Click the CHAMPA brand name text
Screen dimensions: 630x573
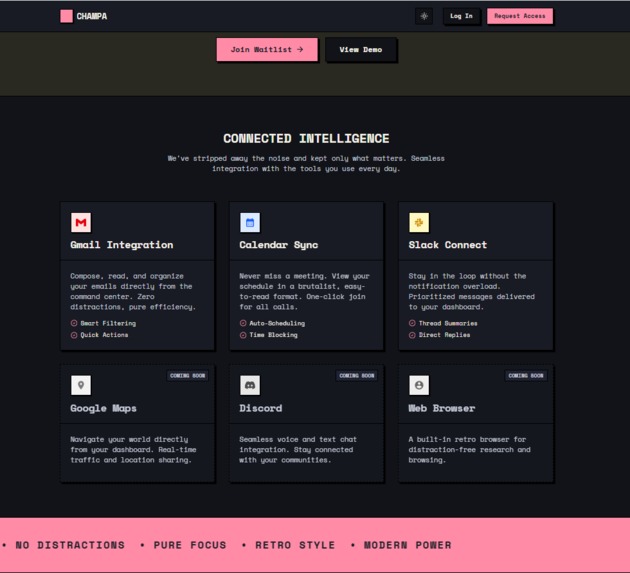coord(92,16)
